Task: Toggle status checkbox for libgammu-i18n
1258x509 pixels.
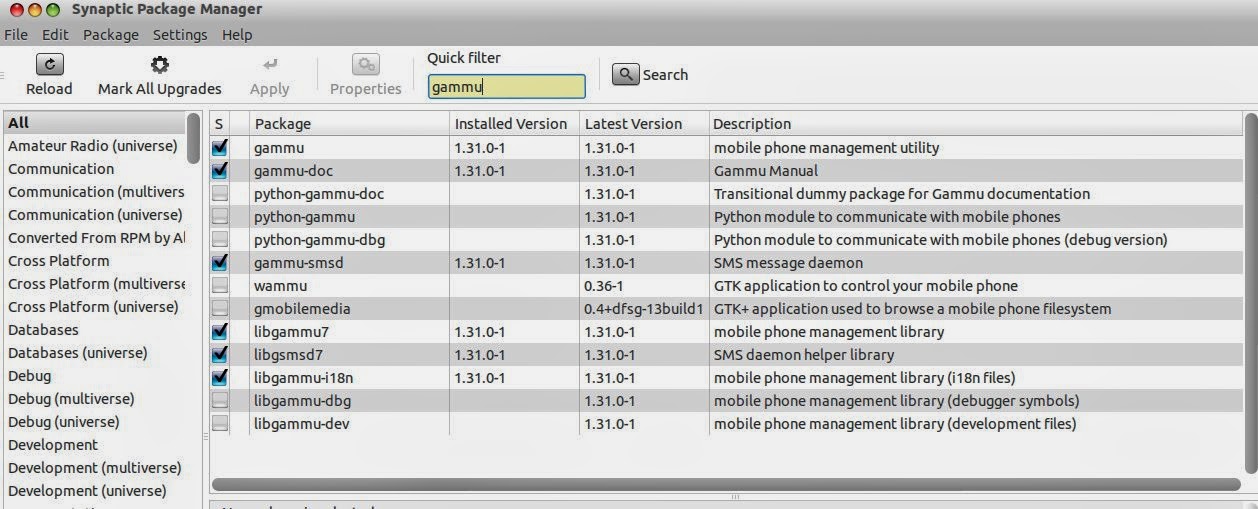Action: [219, 377]
